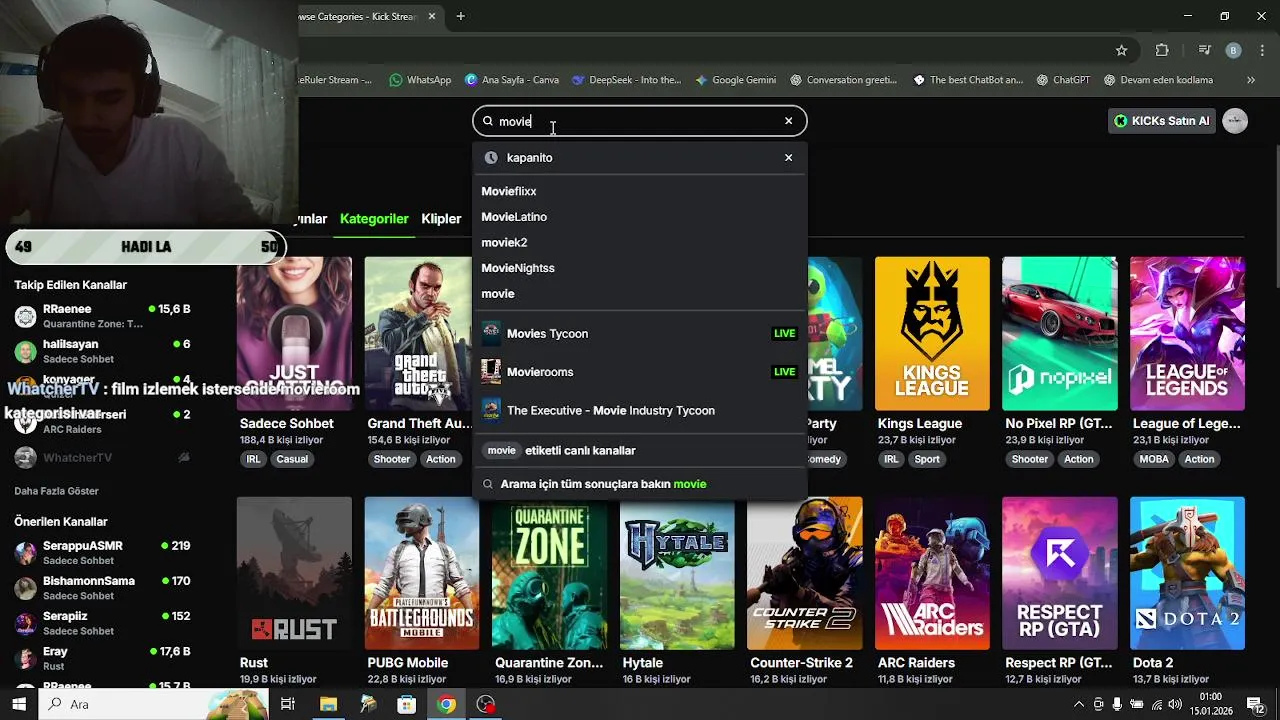Show more bookmarks chevron
The height and width of the screenshot is (720, 1280).
click(1250, 80)
